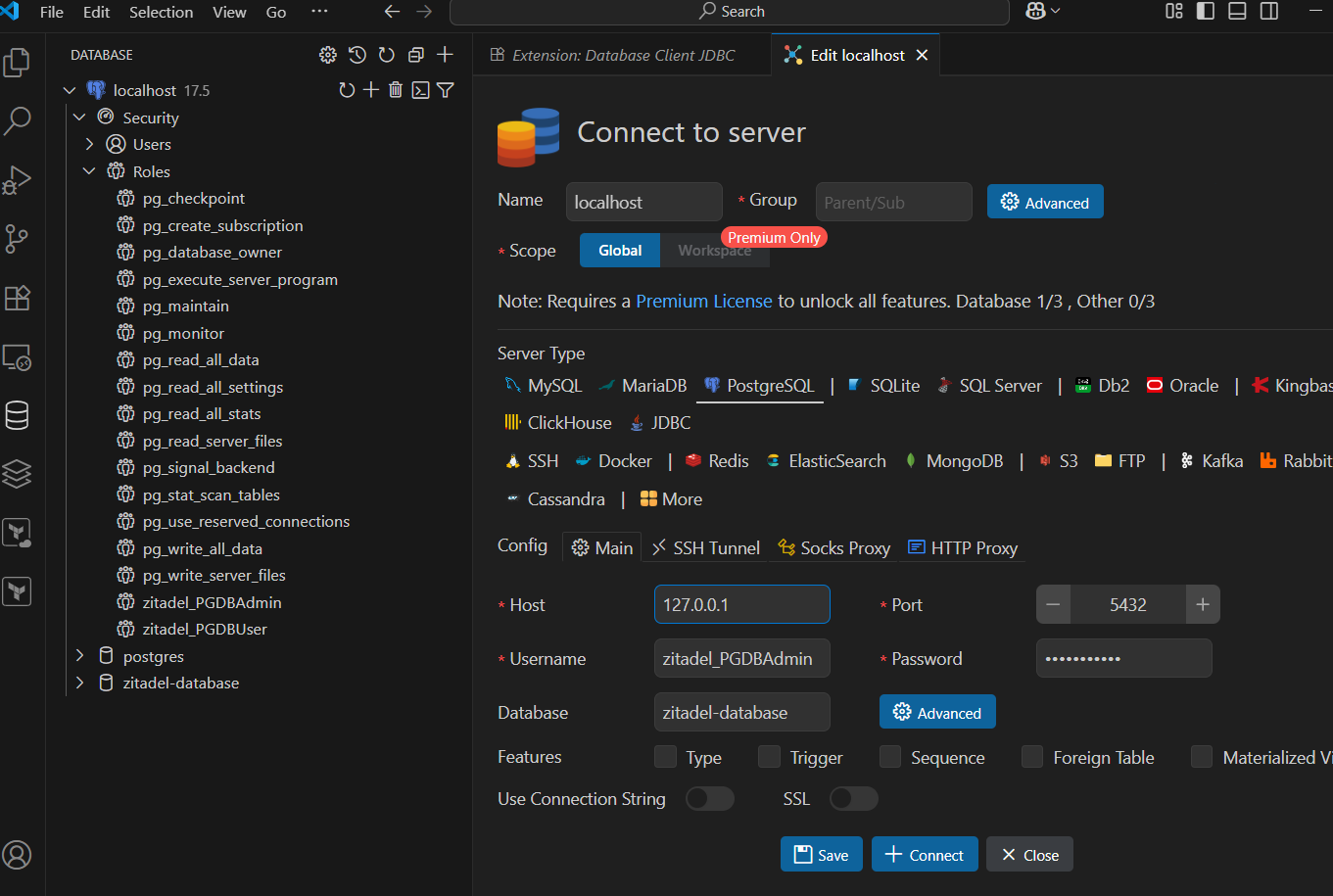Select SQL Server type
The image size is (1333, 896).
989,386
